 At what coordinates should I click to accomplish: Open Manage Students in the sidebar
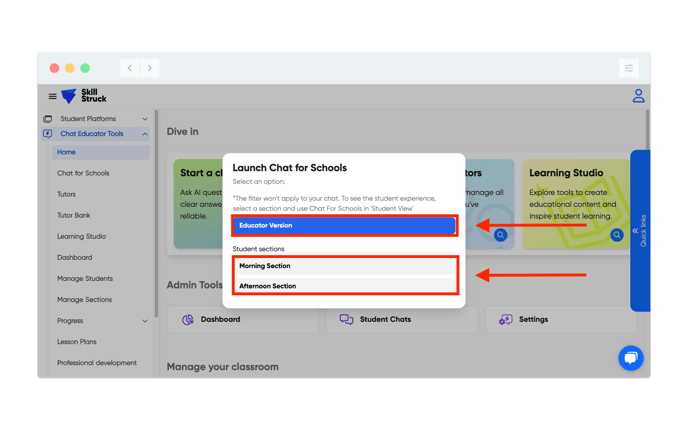click(85, 279)
